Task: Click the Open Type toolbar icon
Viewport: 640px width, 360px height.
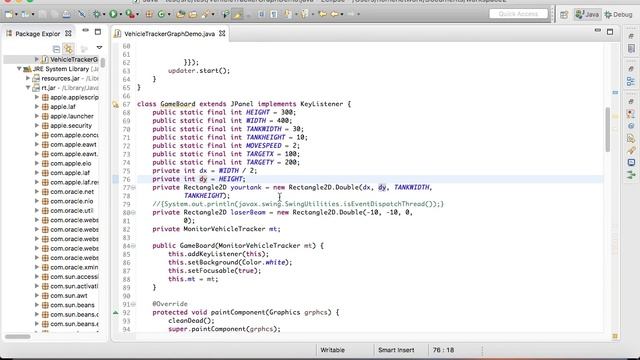Action: point(180,14)
